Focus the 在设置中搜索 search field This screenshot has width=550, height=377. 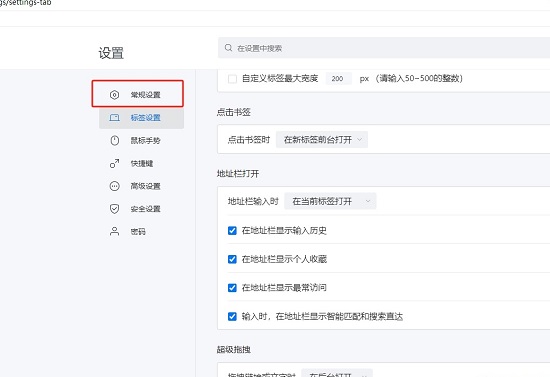pos(384,48)
